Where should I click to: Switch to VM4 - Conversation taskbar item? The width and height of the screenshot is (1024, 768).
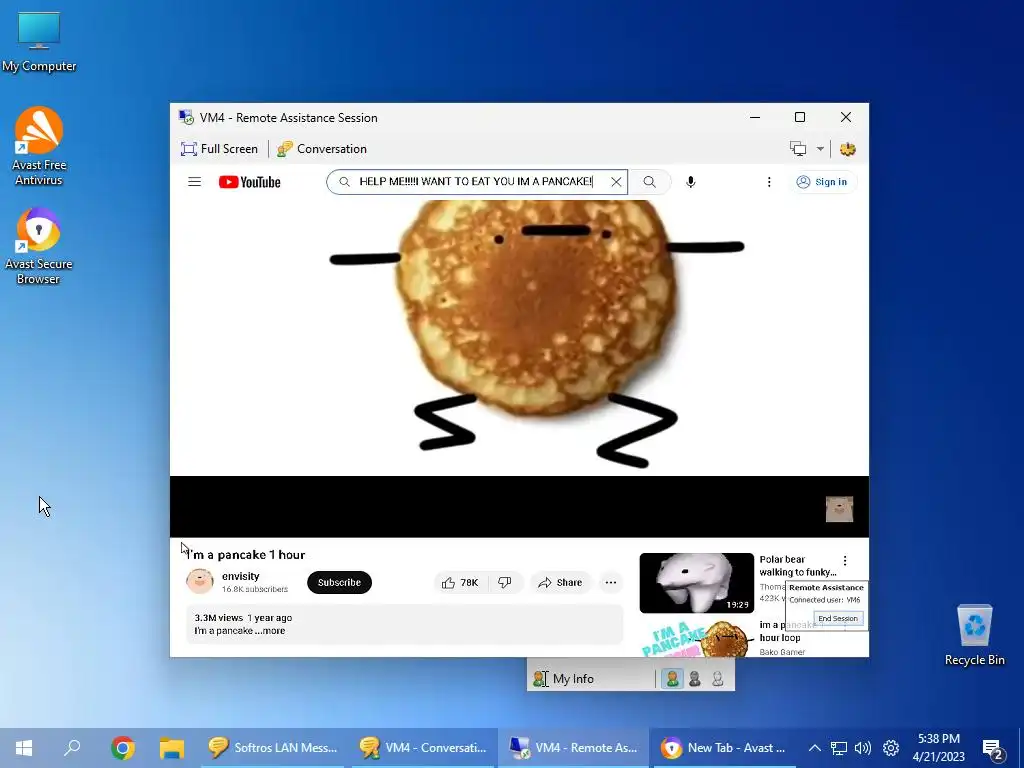[x=423, y=748]
